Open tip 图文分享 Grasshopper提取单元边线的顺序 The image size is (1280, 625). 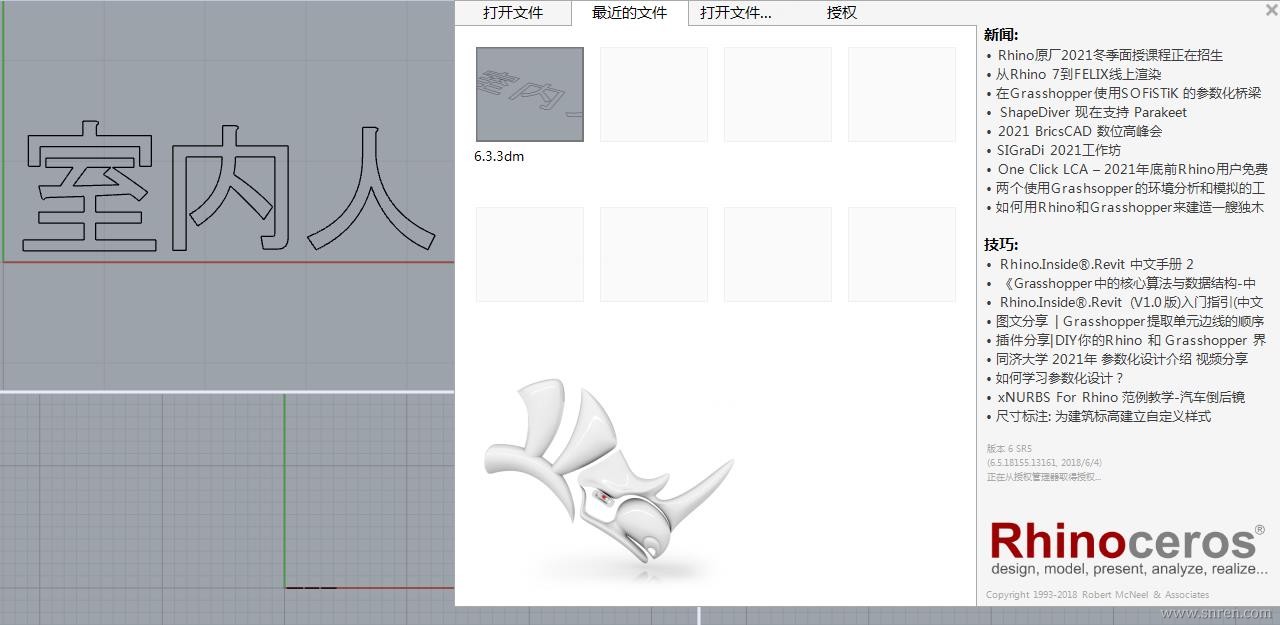pos(1130,321)
